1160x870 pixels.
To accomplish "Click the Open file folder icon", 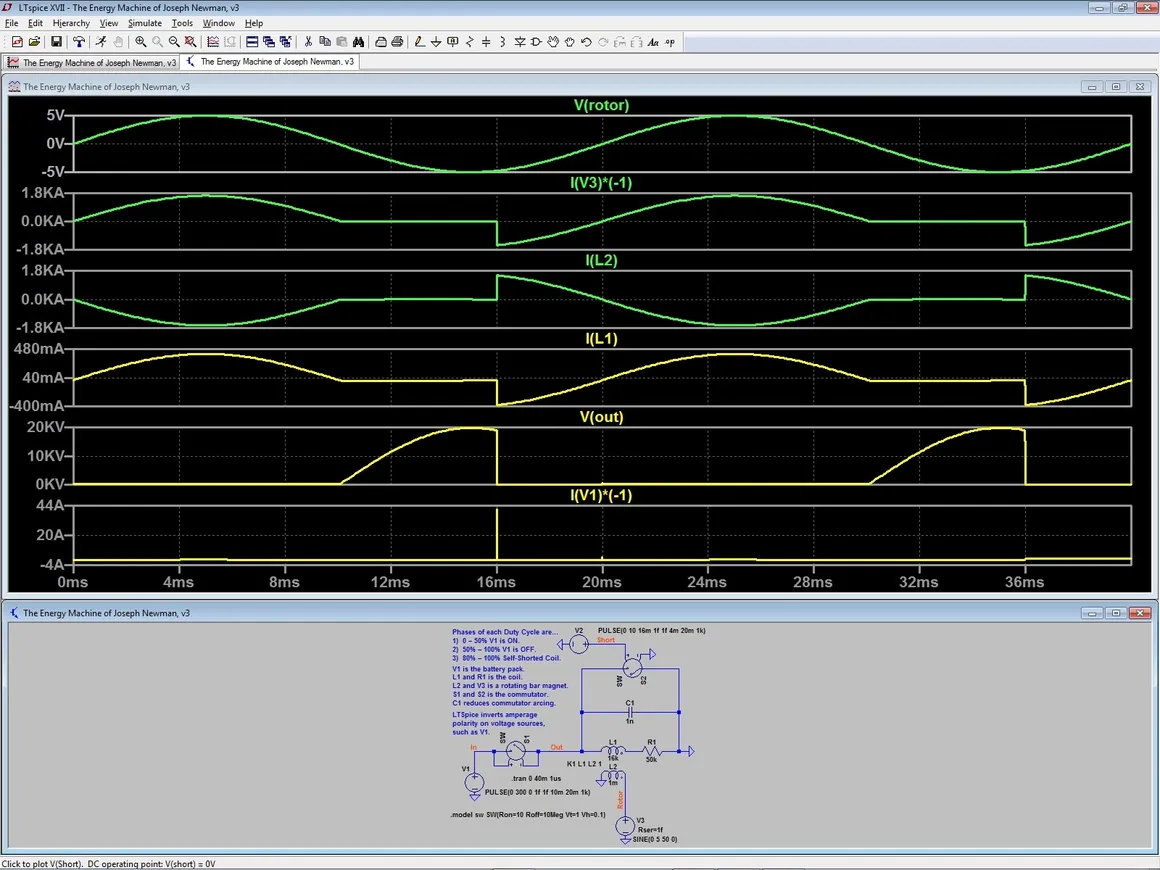I will click(x=34, y=42).
